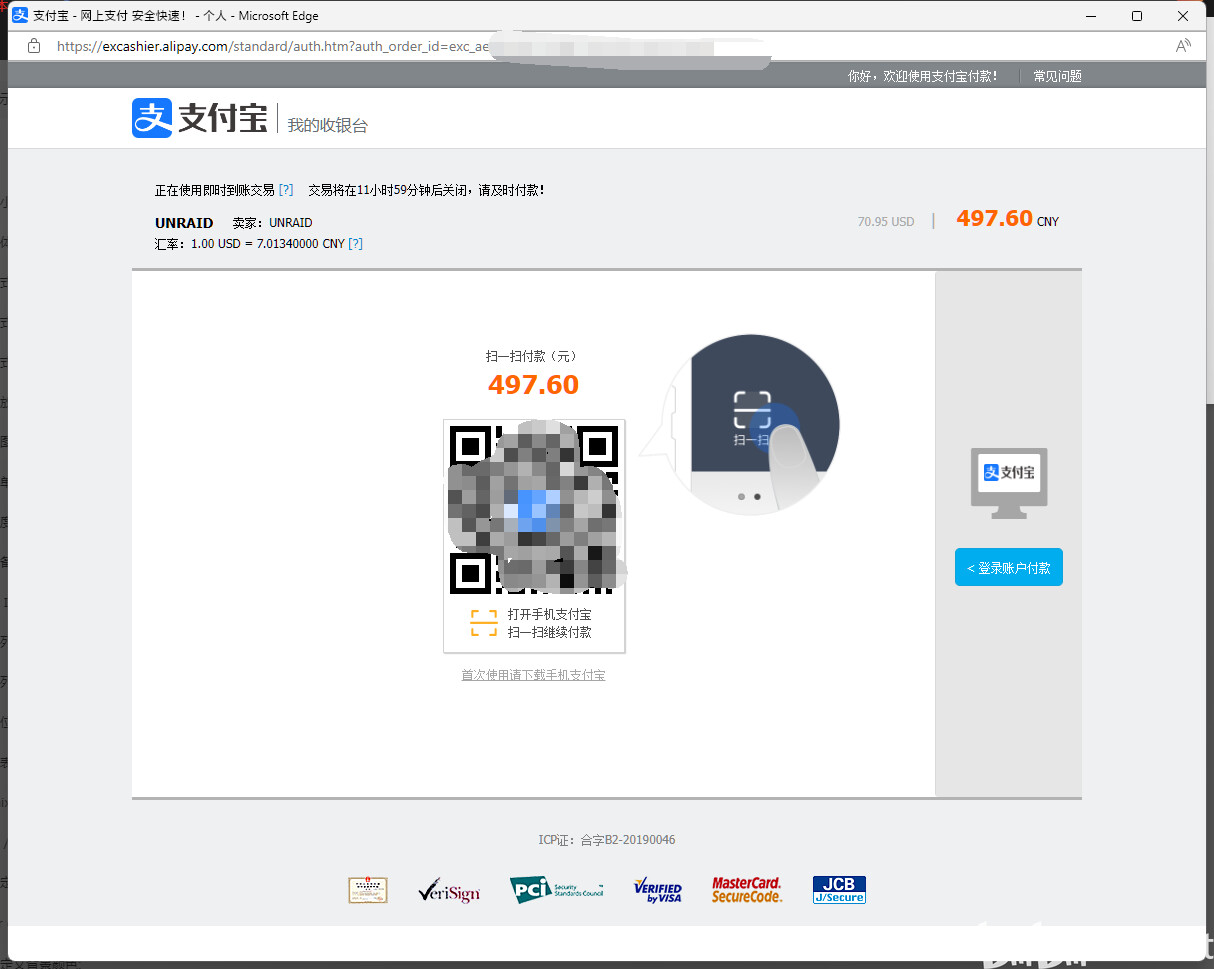The height and width of the screenshot is (969, 1214).
Task: Click the JCB J/Secure badge
Action: [x=839, y=890]
